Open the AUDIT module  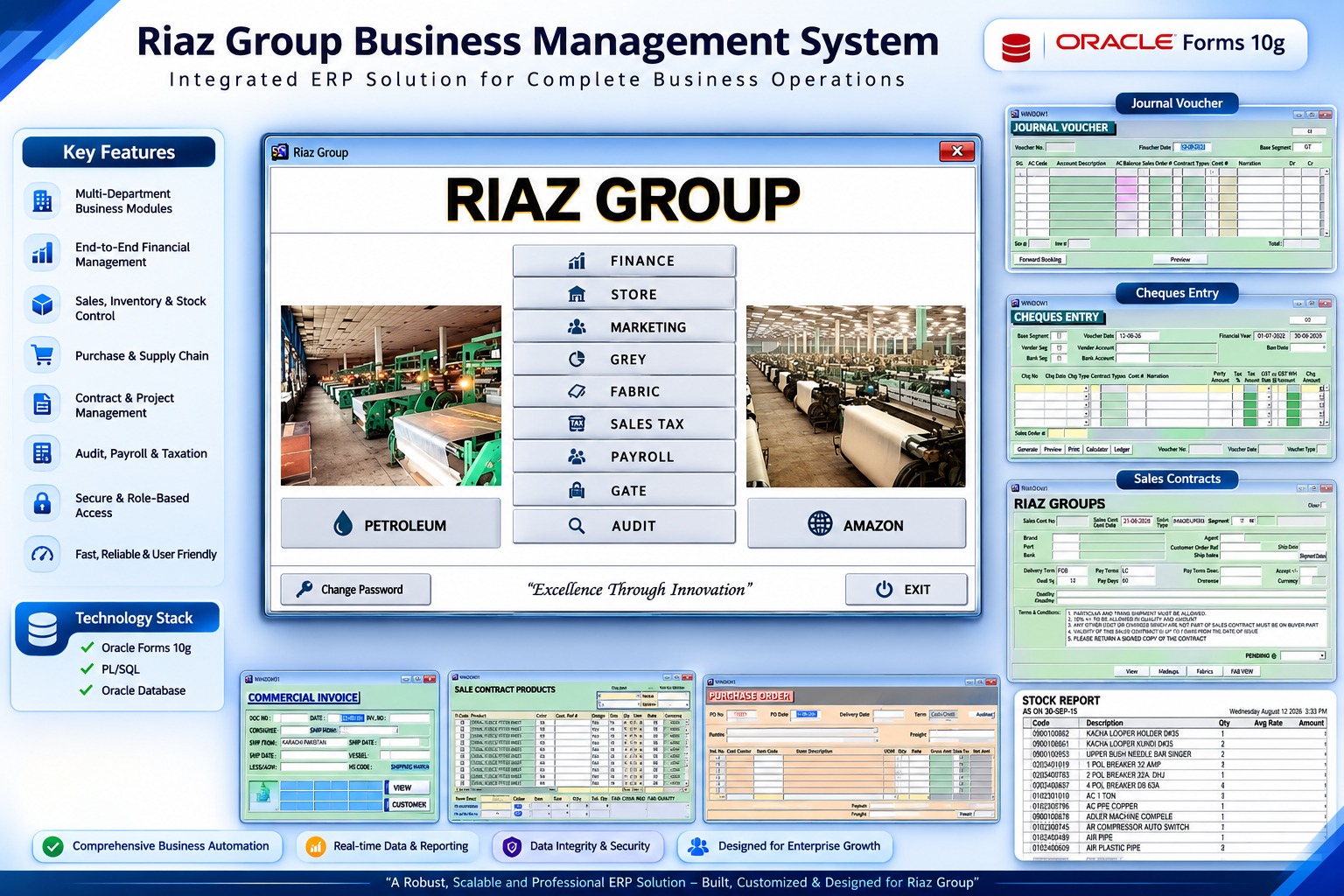[x=624, y=526]
